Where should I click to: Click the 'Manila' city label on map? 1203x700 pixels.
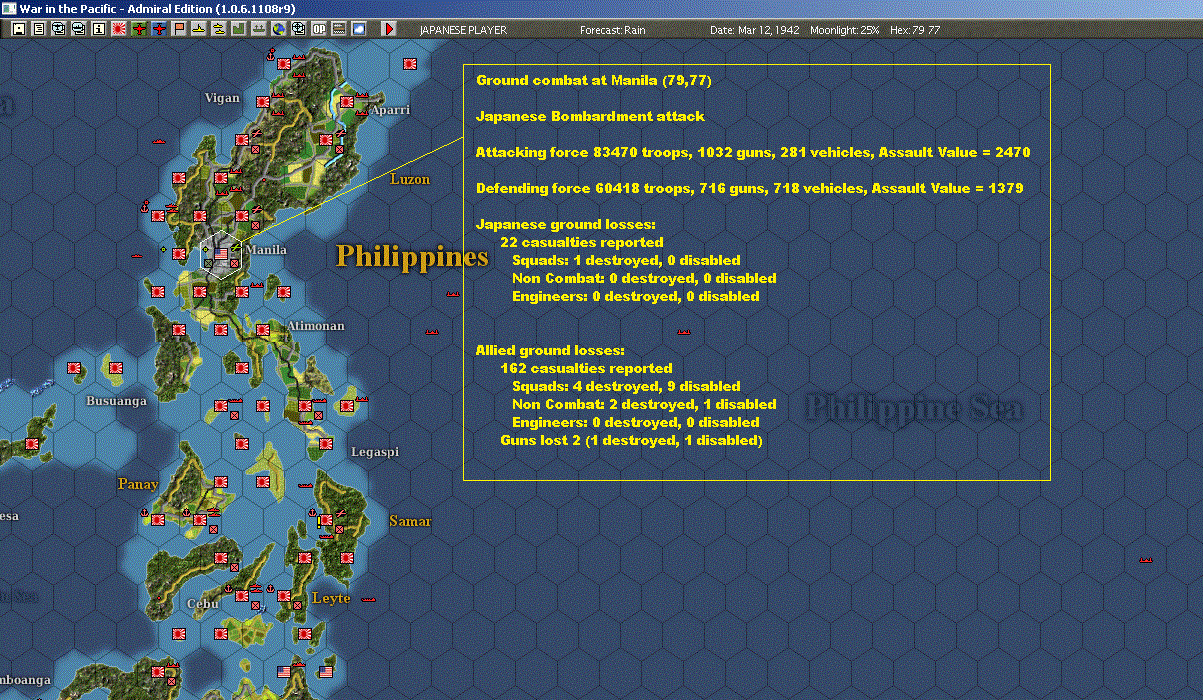(x=266, y=250)
